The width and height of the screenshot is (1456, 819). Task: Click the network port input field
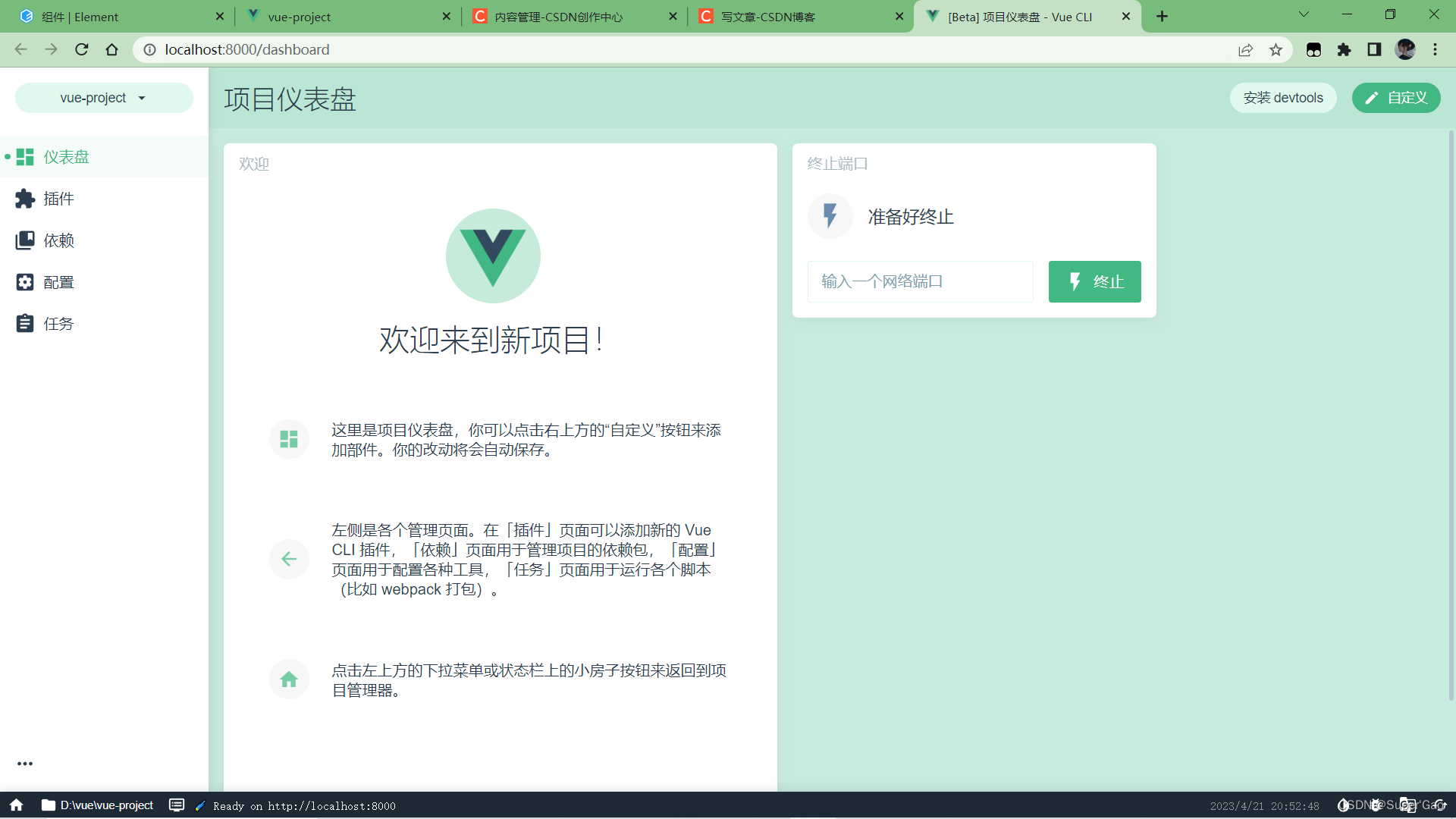920,281
